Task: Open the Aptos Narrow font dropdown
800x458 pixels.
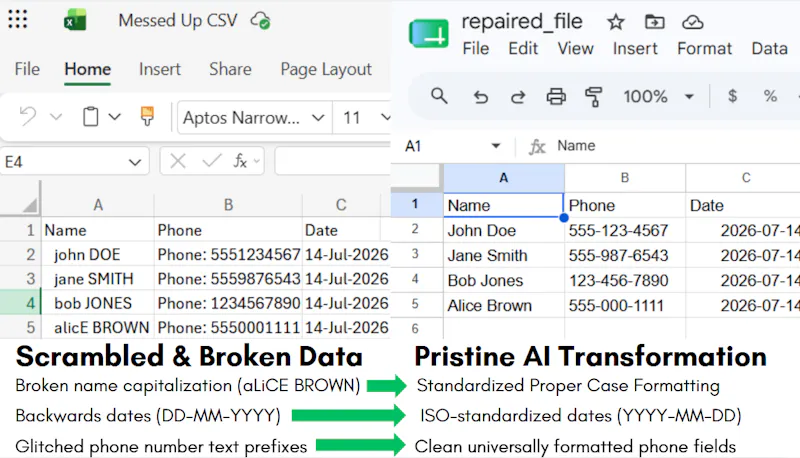Action: tap(318, 118)
